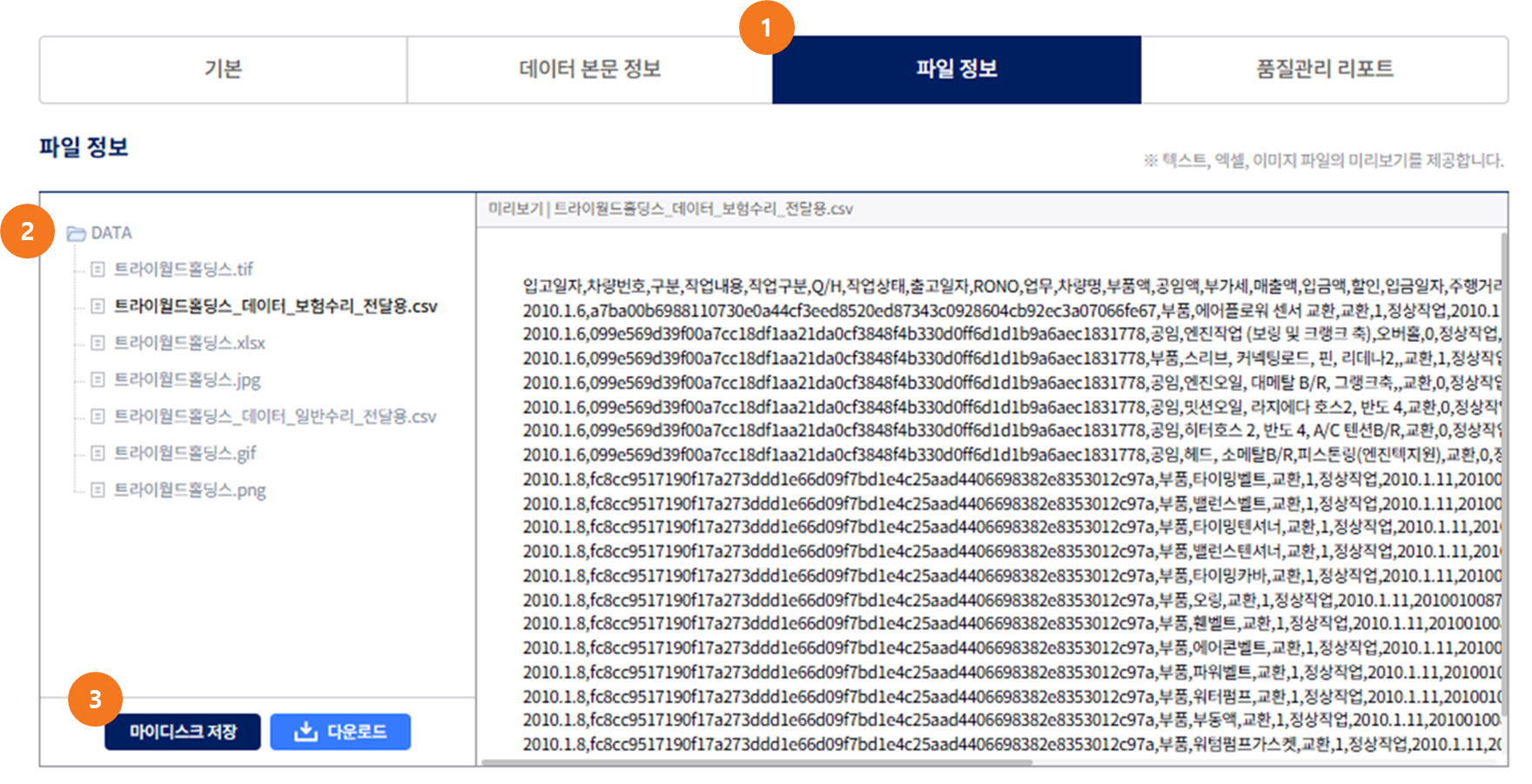Click the file icon beside 트라이월드홀딩스.tif
Image resolution: width=1532 pixels, height=784 pixels.
[97, 270]
